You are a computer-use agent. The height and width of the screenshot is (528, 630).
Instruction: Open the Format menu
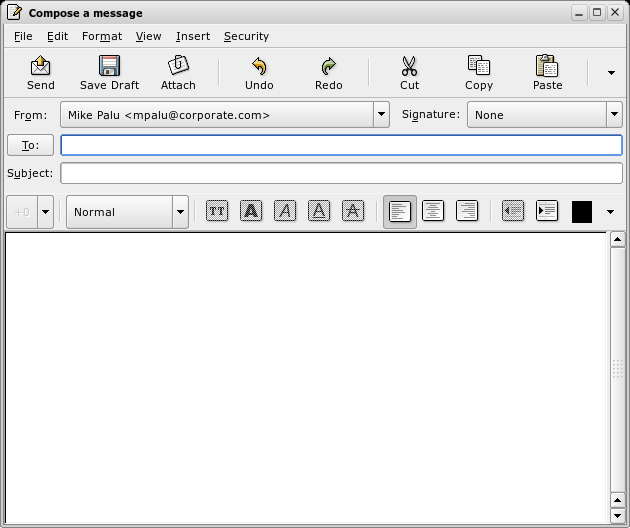click(x=101, y=36)
